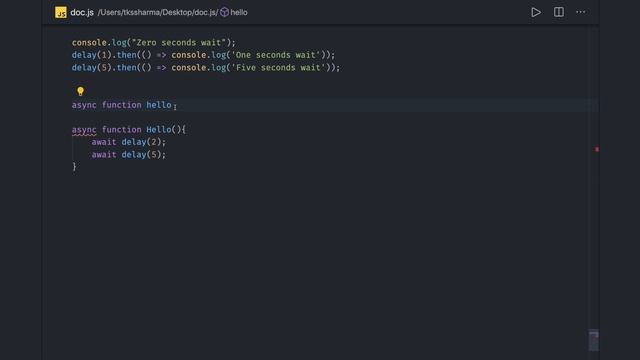Click the lightbulb quick-fix icon
This screenshot has width=640, height=360.
(x=80, y=91)
